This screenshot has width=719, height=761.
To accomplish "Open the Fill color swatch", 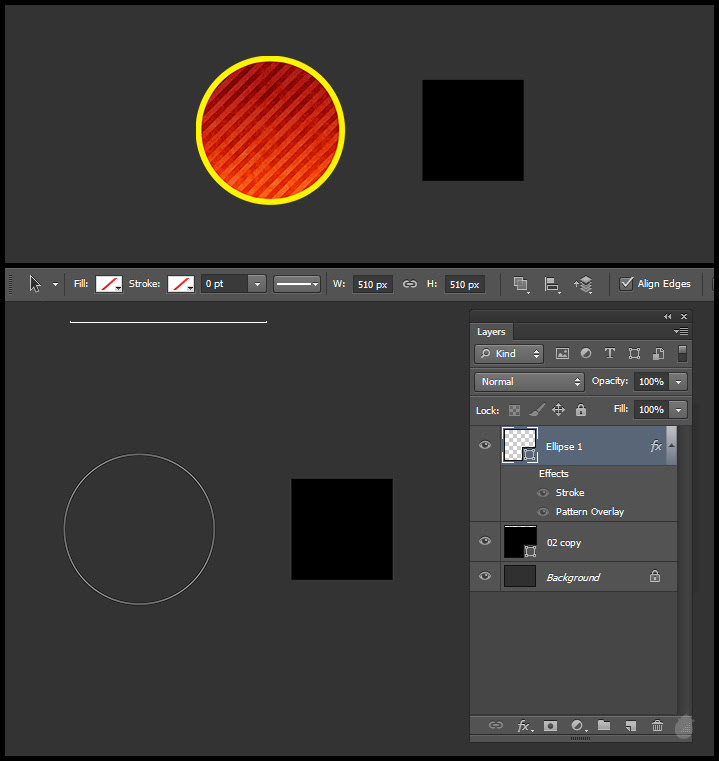I will click(109, 284).
